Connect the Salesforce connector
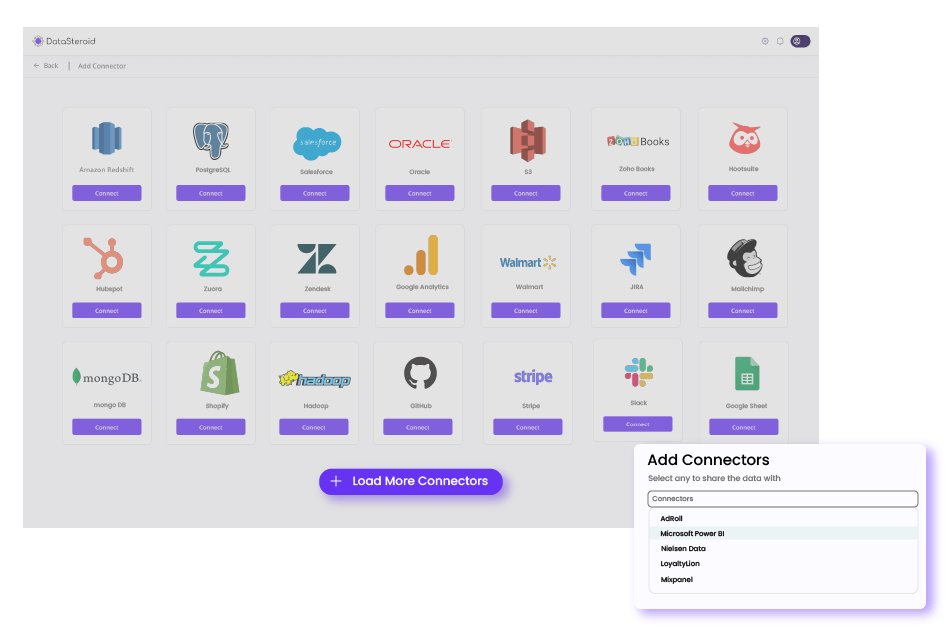Image resolution: width=948 pixels, height=637 pixels. [x=315, y=193]
